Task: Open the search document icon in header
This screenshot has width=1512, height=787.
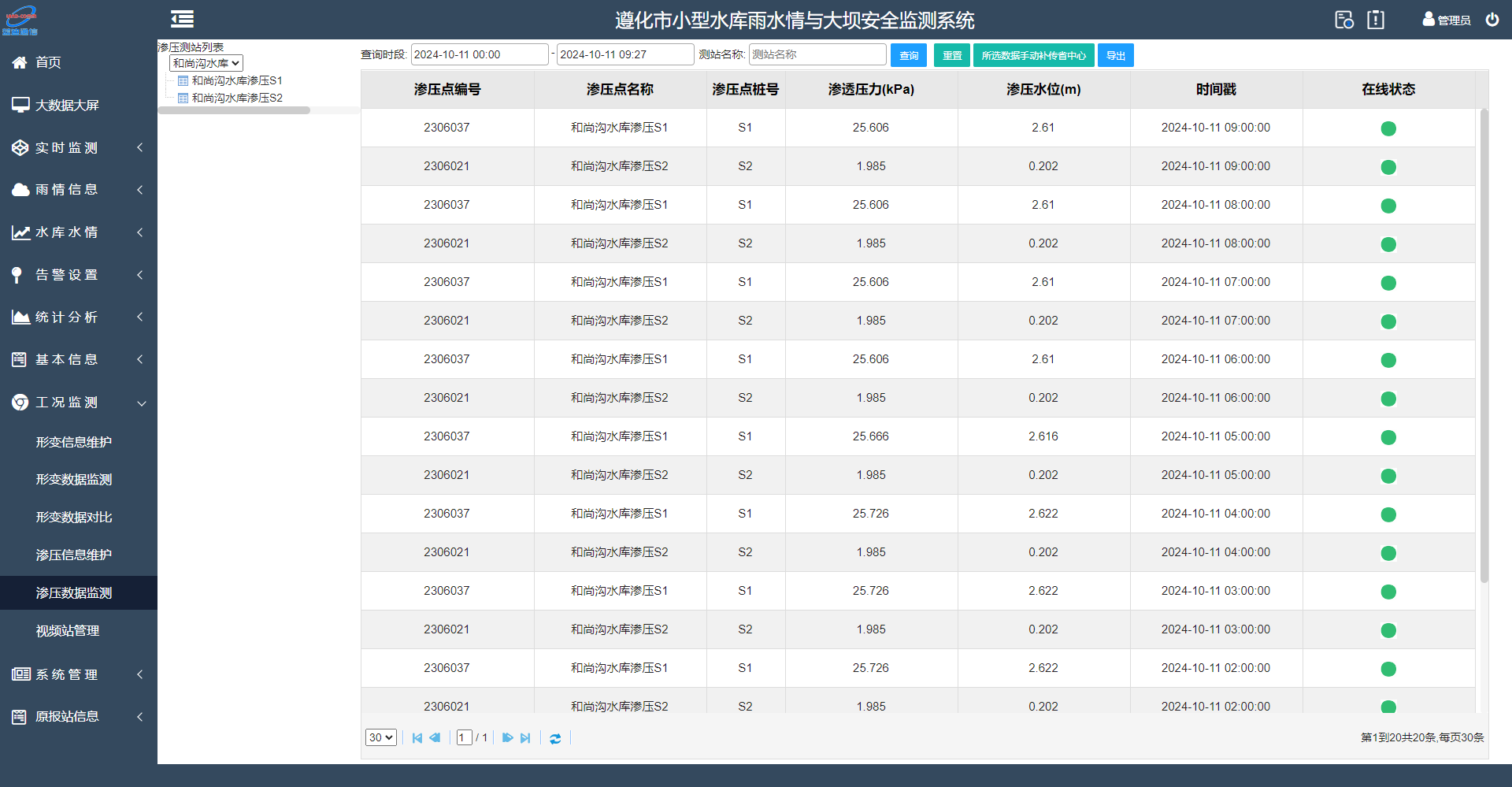Action: point(1343,20)
